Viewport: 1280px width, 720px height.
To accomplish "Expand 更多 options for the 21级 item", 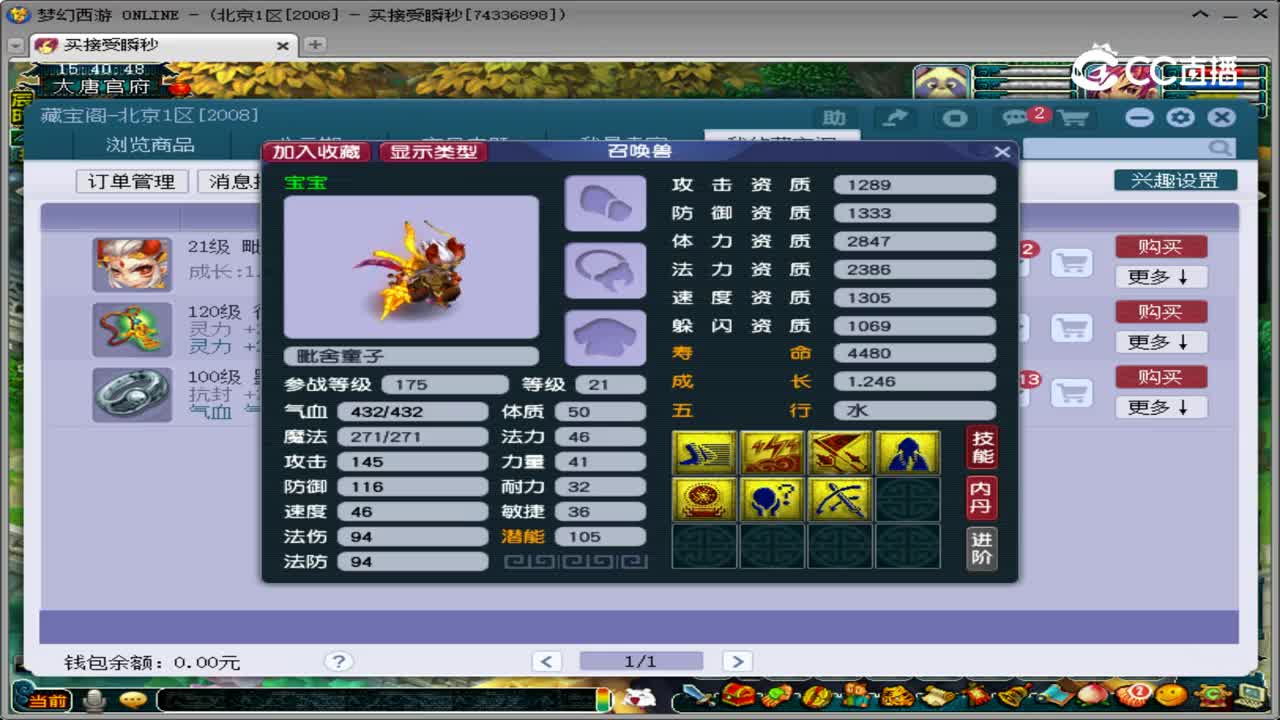I will click(x=1161, y=277).
